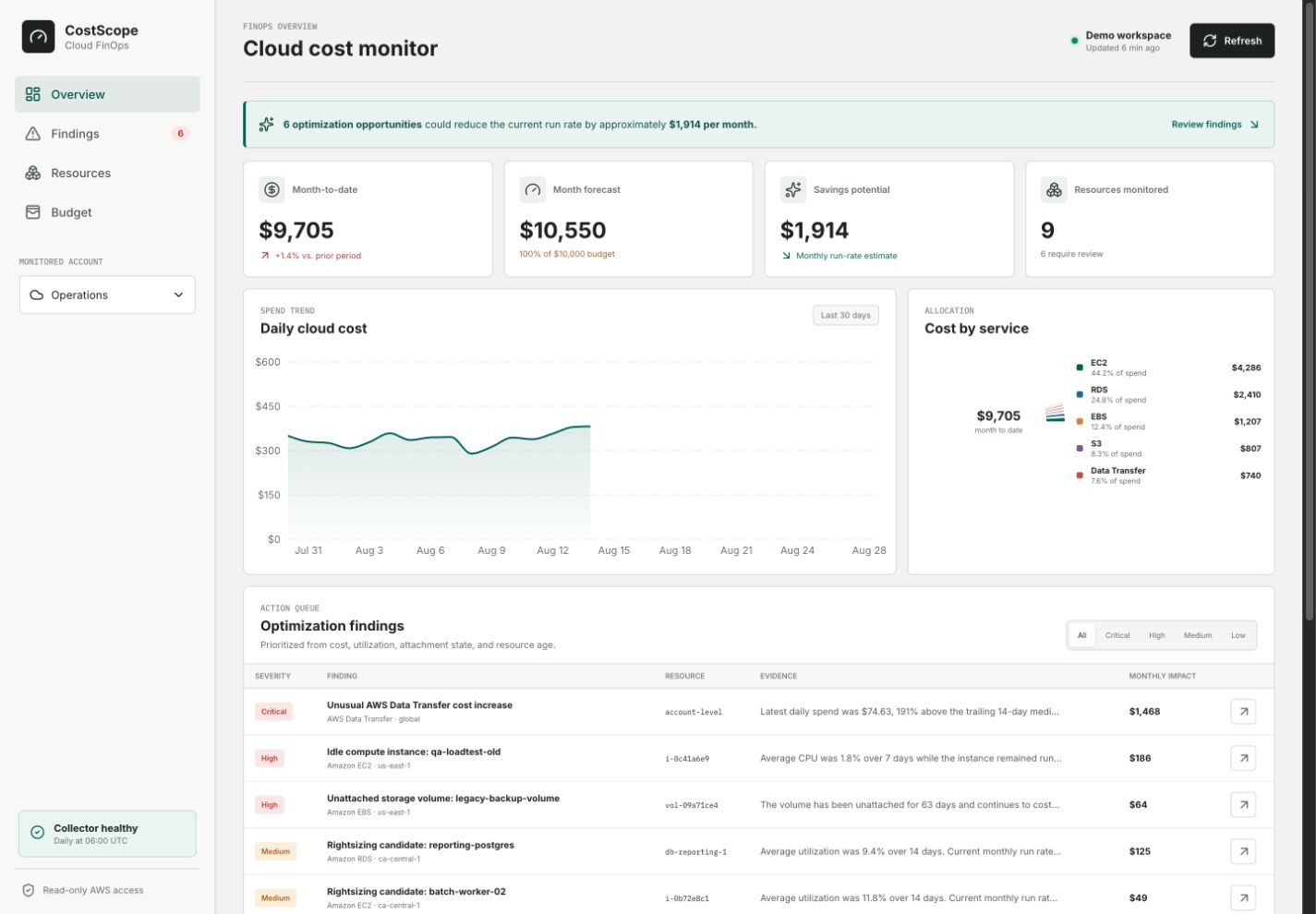Click the shield icon beside Read-only AWS access
This screenshot has height=914, width=1316.
tap(29, 891)
